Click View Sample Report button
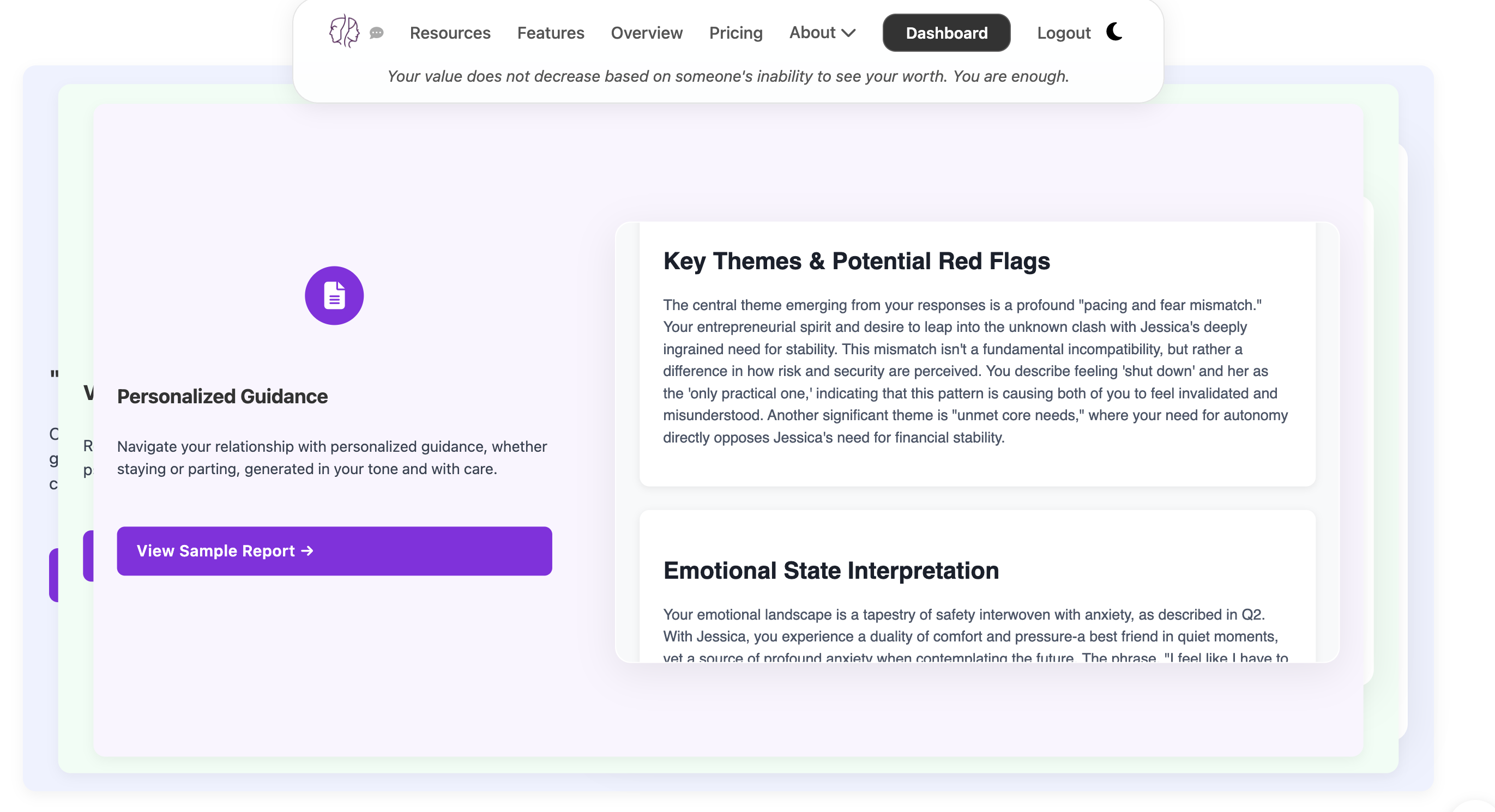1495x812 pixels. (334, 551)
